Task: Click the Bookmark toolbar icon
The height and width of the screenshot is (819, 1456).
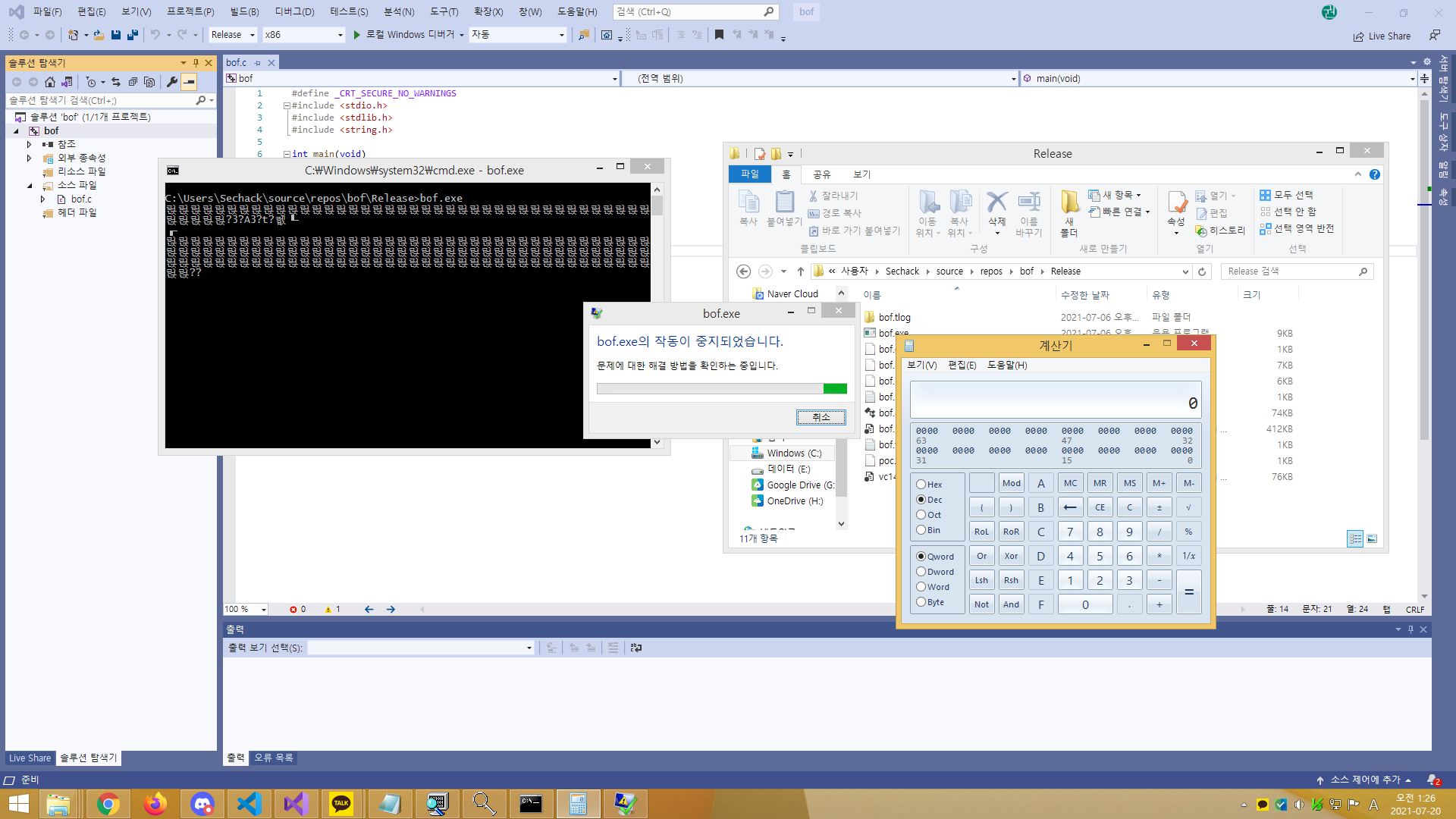Action: point(719,35)
